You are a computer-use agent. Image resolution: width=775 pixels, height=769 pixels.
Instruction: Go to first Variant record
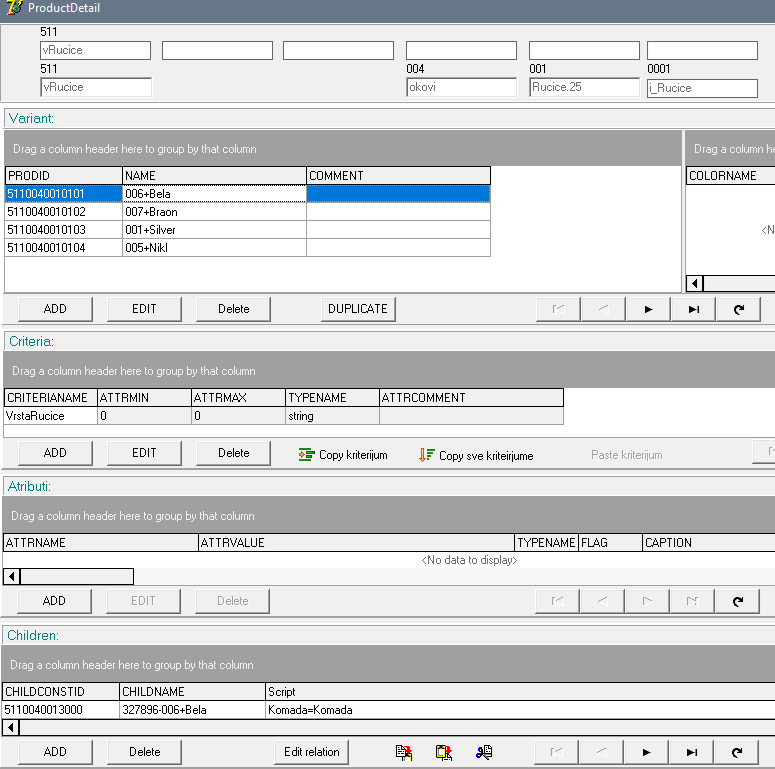coord(558,309)
